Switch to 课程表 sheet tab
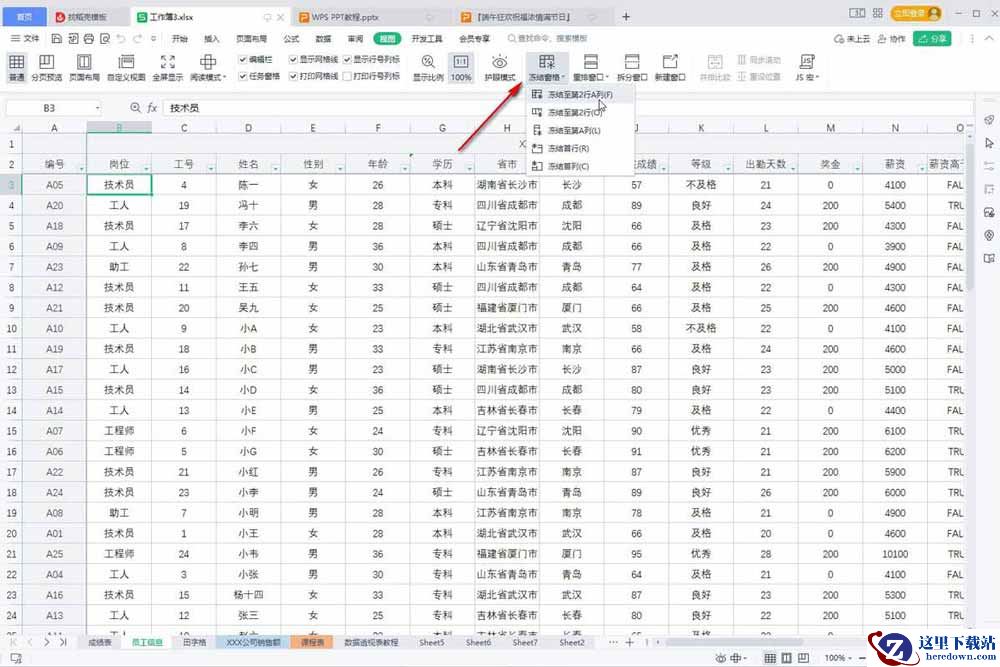 (x=312, y=642)
